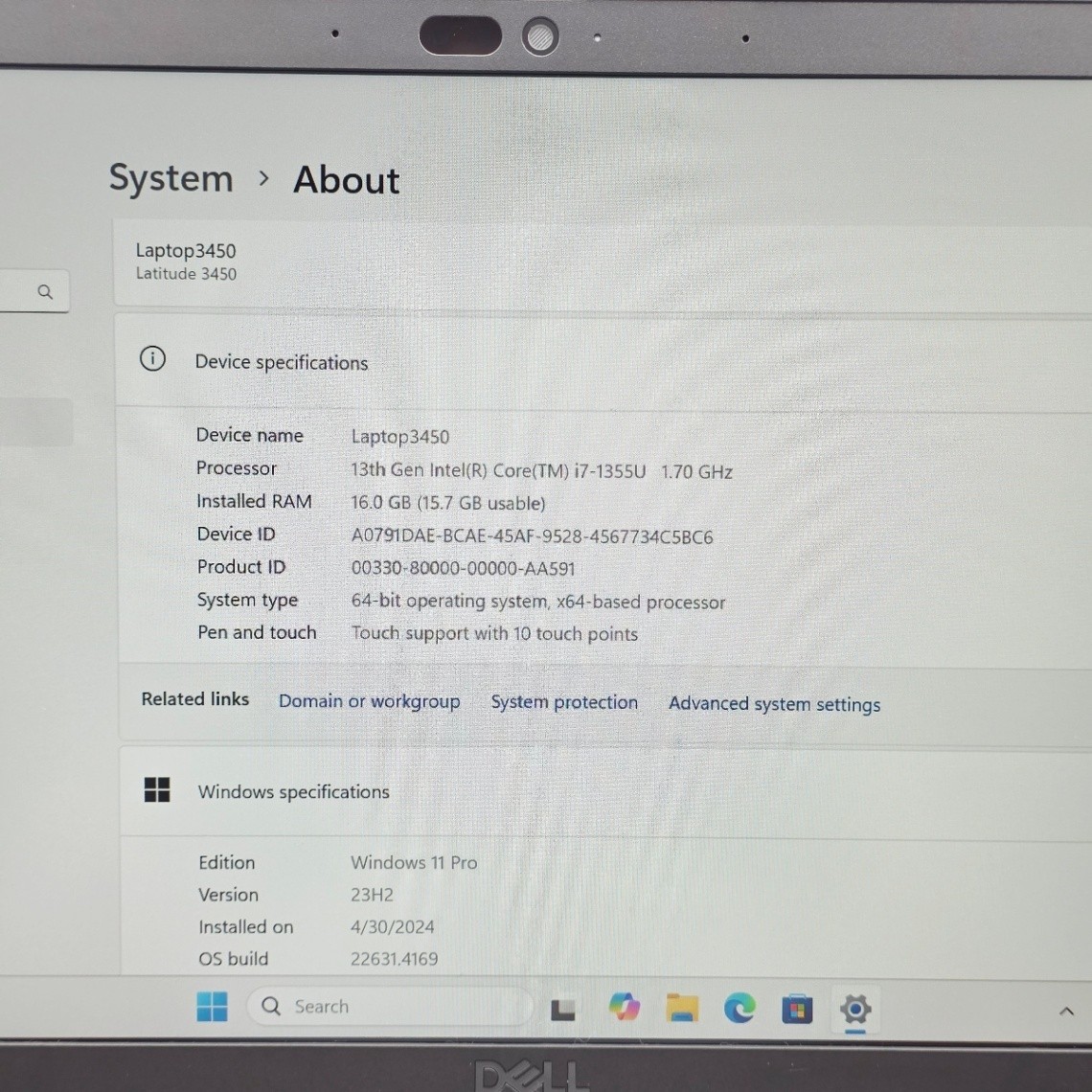Screen dimensions: 1092x1092
Task: Show hidden icons tray chevron
Action: (1065, 1012)
